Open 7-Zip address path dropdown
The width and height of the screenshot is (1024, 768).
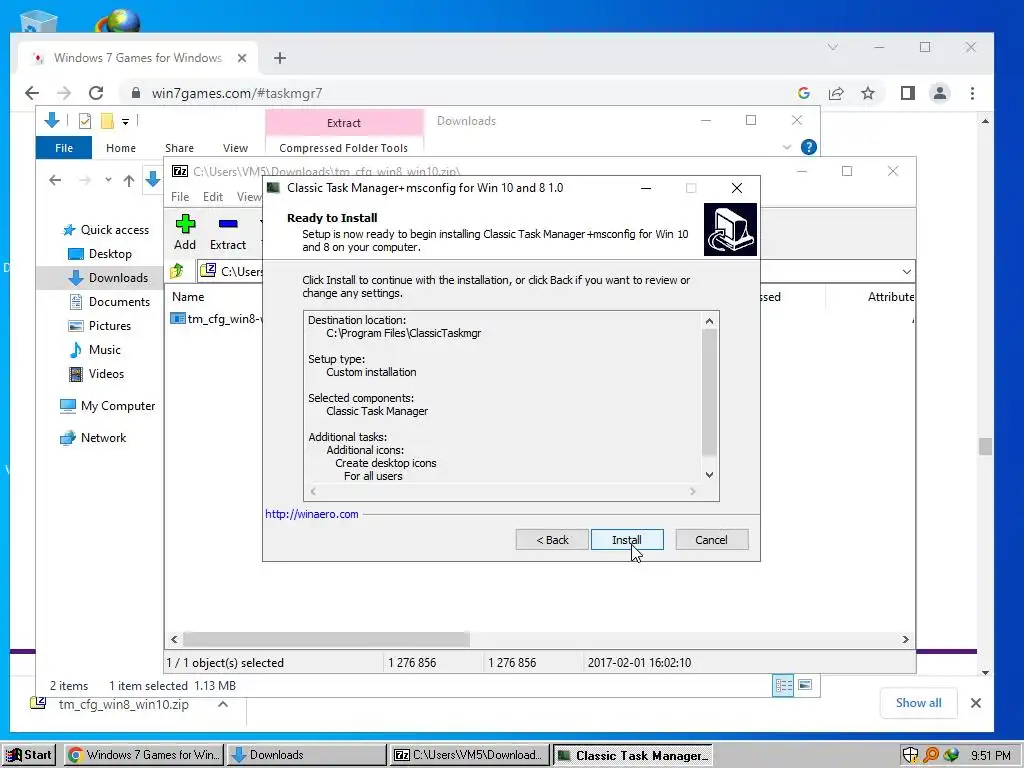[x=906, y=271]
